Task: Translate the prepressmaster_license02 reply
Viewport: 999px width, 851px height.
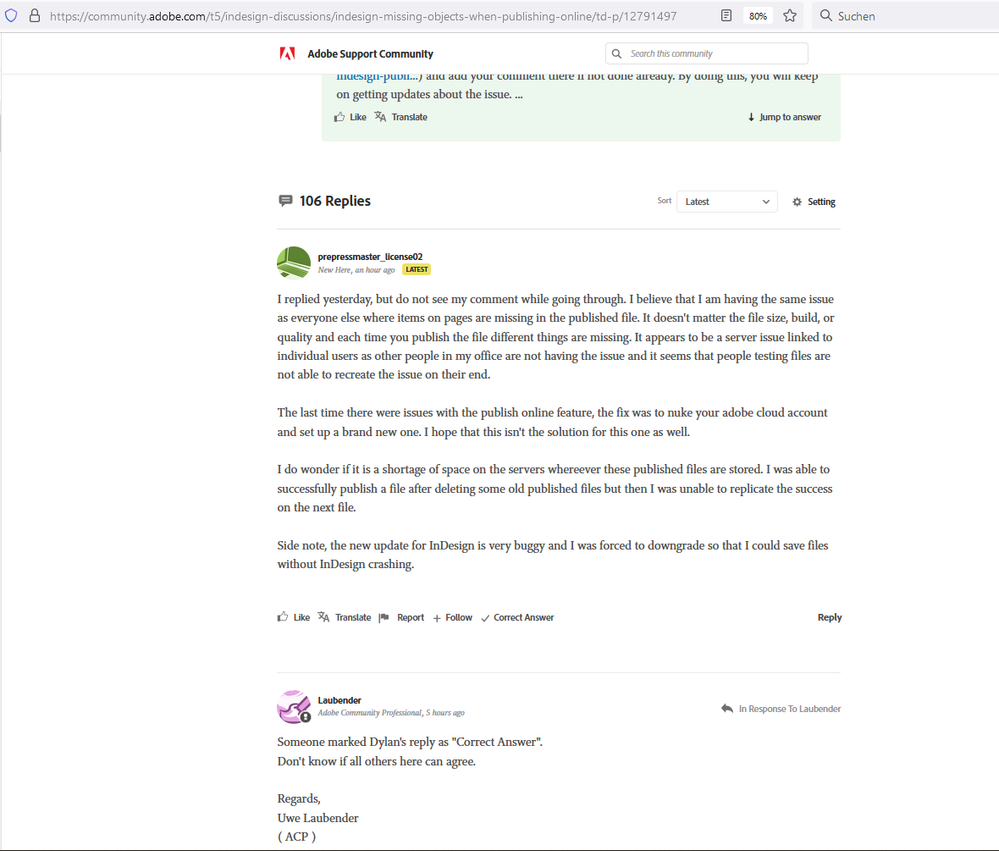Action: pos(345,617)
